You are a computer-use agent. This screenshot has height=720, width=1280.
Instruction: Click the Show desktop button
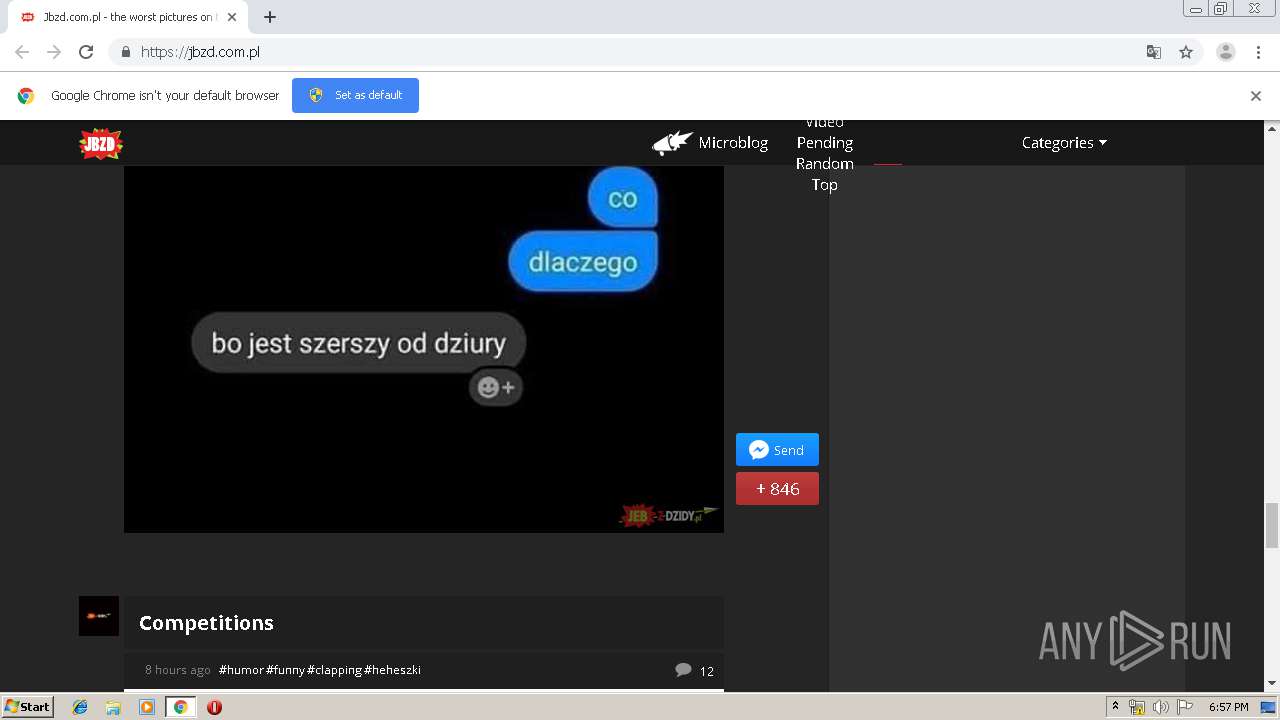(x=1270, y=707)
